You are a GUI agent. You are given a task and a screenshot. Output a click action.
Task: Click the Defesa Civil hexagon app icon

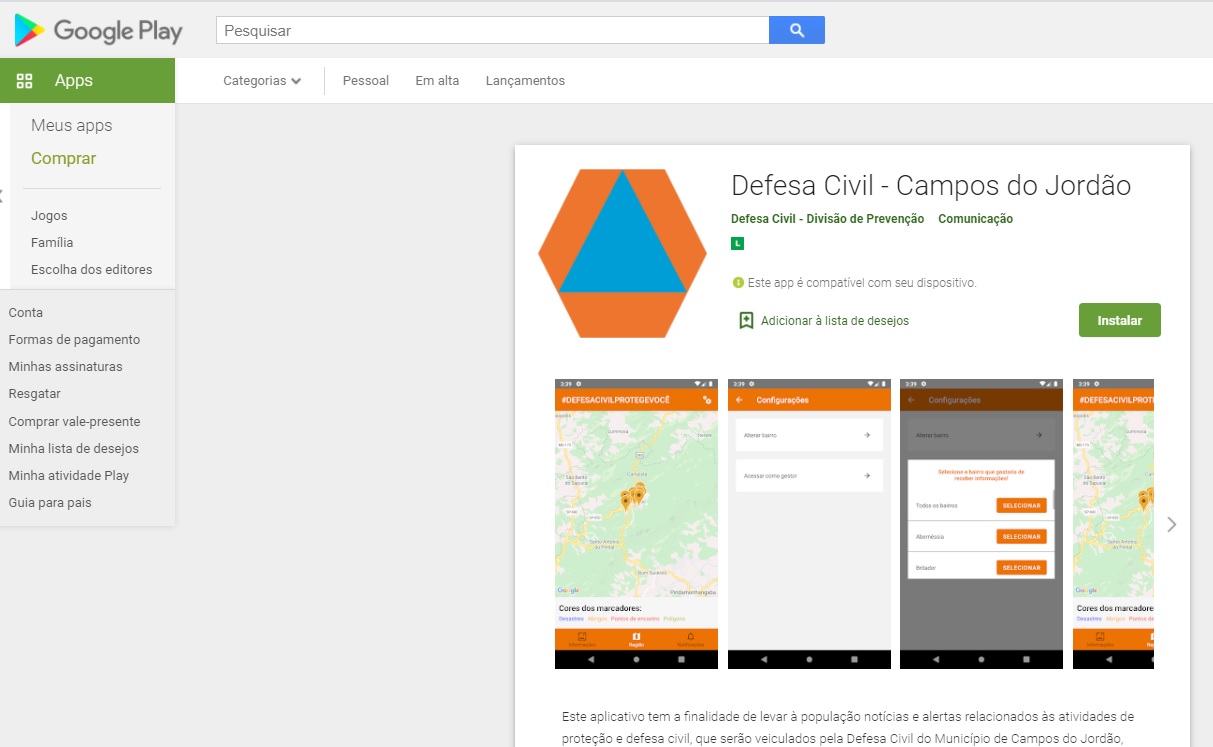[622, 254]
